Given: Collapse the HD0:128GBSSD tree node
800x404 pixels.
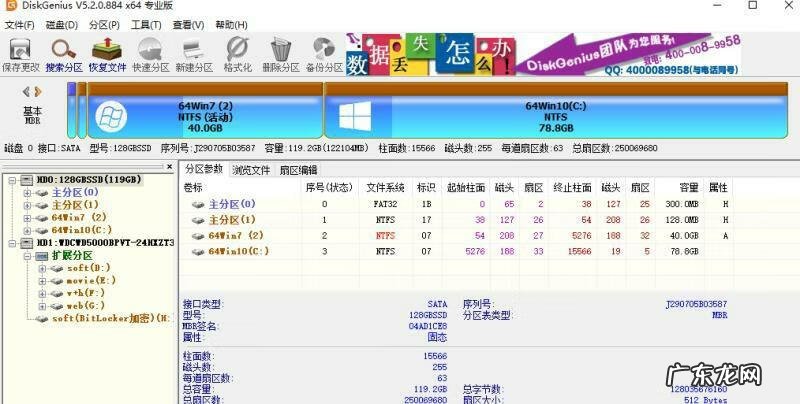Looking at the screenshot, I should point(10,180).
